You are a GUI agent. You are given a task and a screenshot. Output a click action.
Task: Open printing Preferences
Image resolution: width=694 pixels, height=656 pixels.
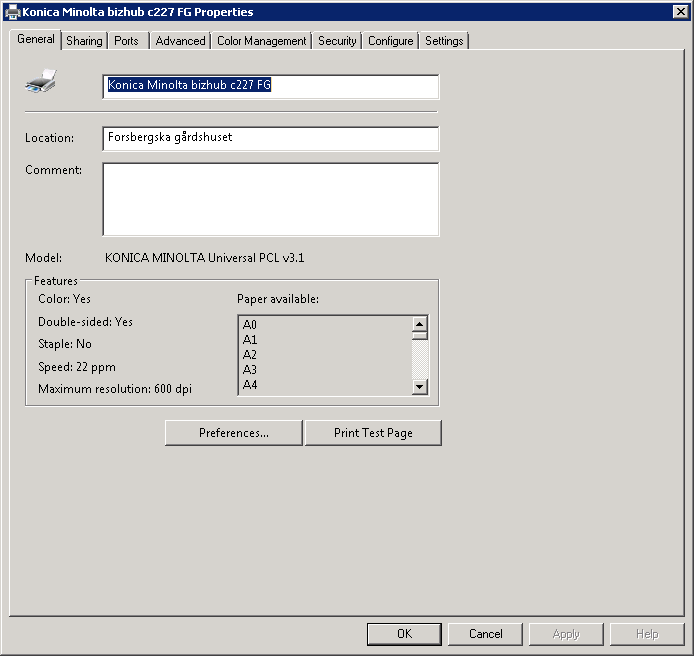click(x=234, y=433)
